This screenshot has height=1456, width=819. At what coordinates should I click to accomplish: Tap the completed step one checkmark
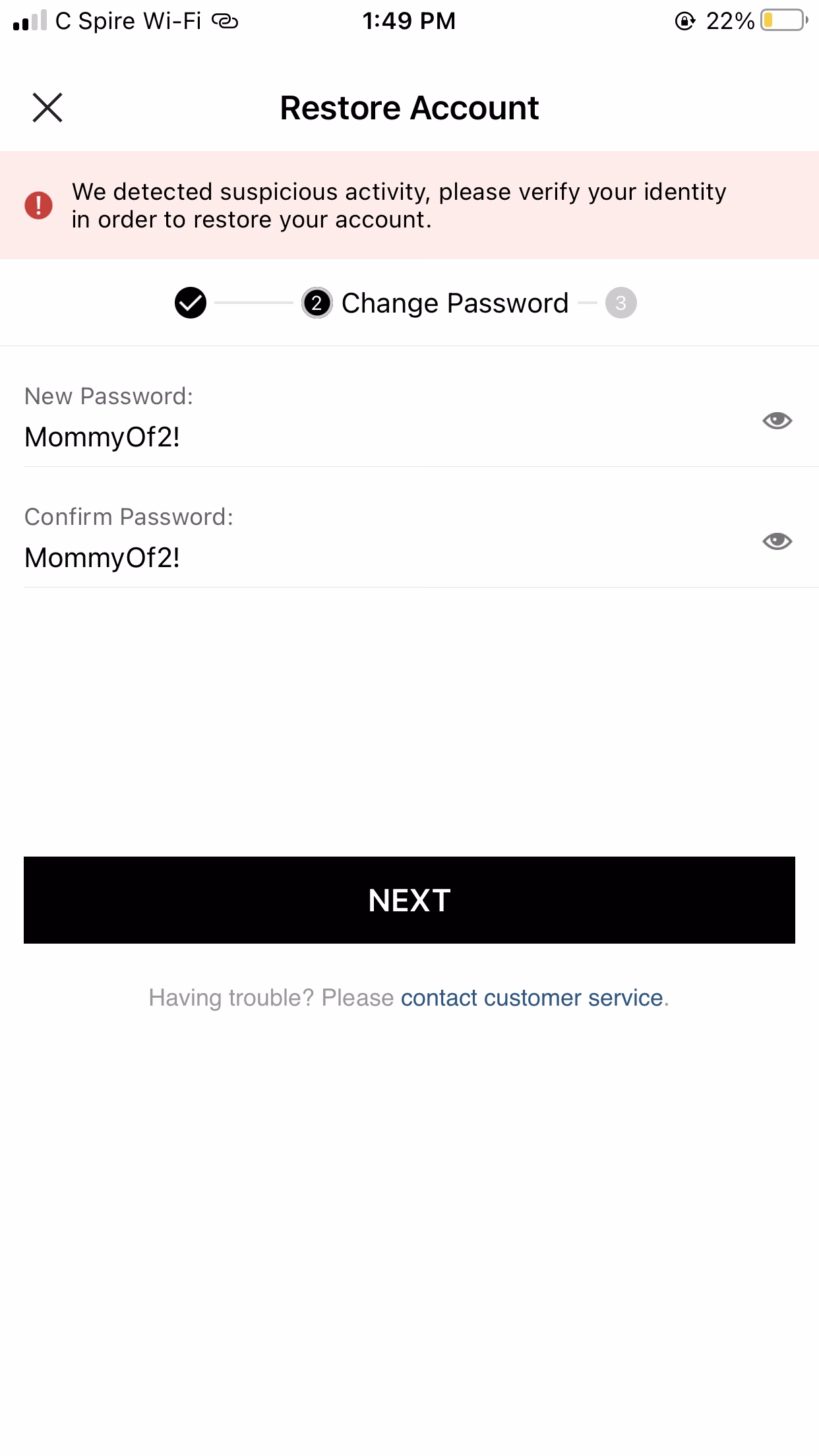point(191,303)
